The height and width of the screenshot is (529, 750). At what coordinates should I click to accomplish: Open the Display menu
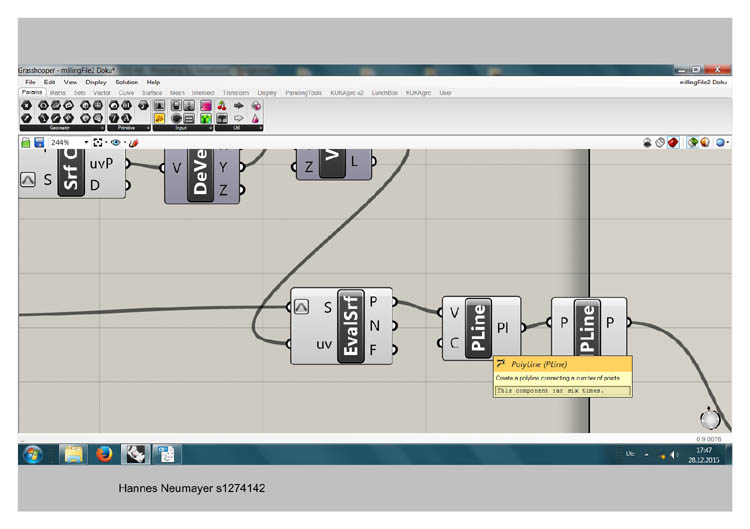tap(96, 82)
